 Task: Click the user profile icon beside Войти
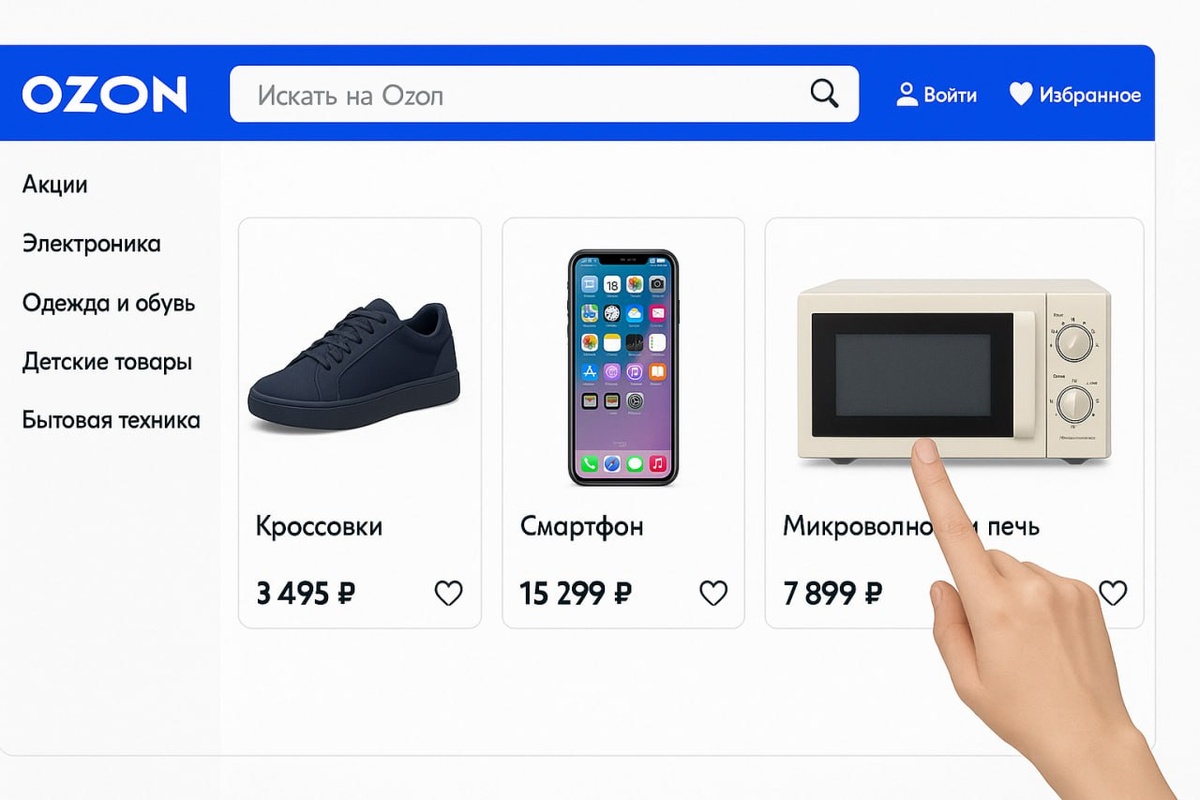click(x=907, y=95)
